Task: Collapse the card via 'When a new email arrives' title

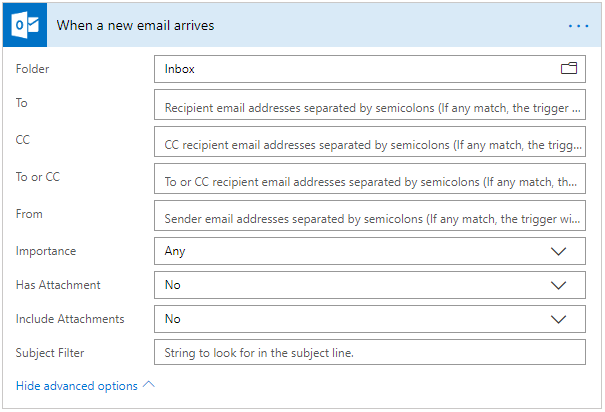Action: [135, 25]
